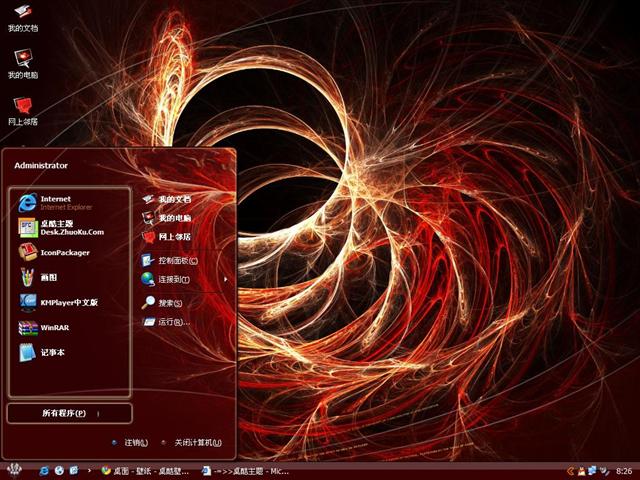
Task: Select the 我的电脑 desktop icon
Action: [x=22, y=63]
